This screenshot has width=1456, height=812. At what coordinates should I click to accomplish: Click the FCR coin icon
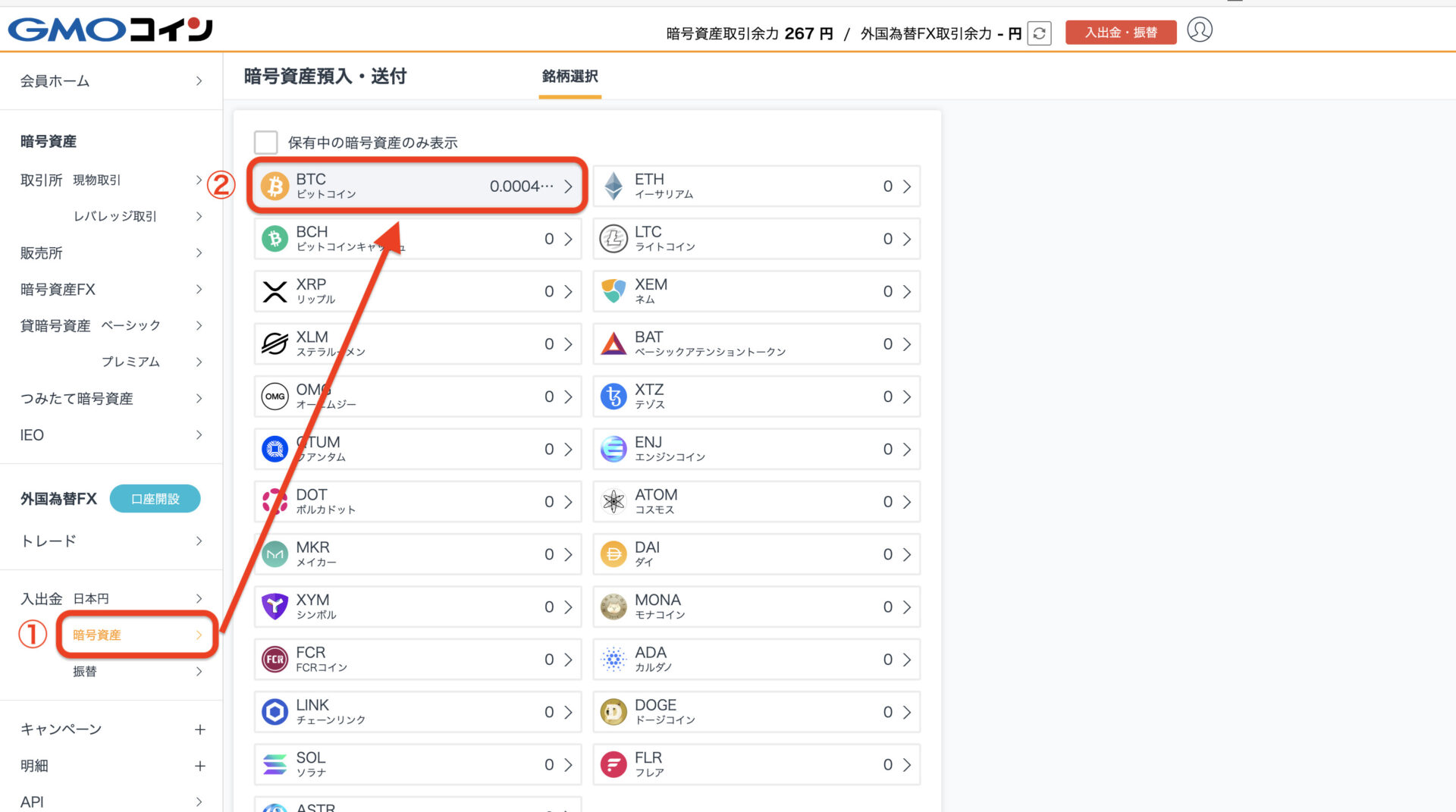click(275, 659)
